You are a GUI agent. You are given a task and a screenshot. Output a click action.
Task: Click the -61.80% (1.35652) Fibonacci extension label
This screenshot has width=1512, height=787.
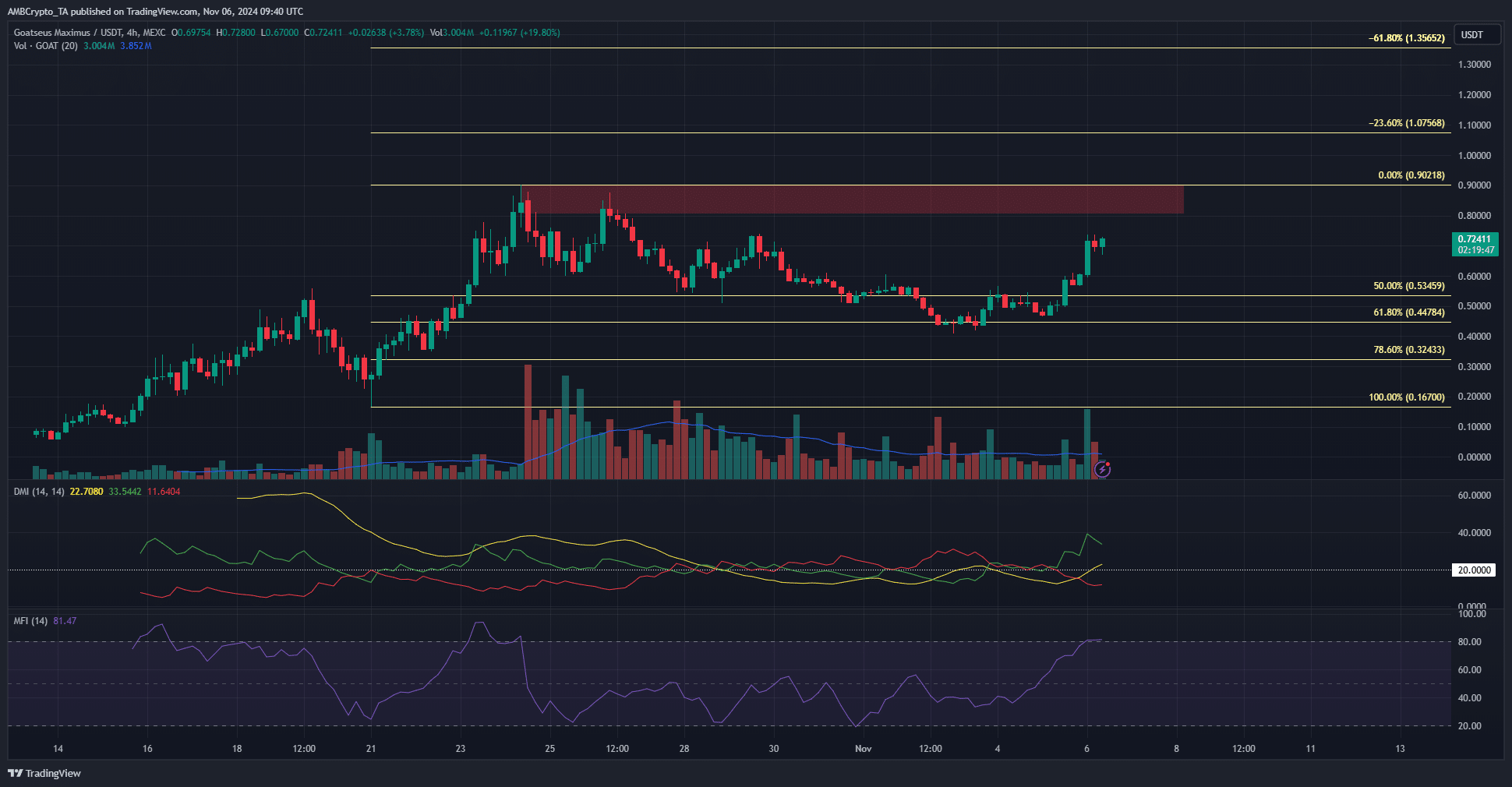click(1406, 38)
